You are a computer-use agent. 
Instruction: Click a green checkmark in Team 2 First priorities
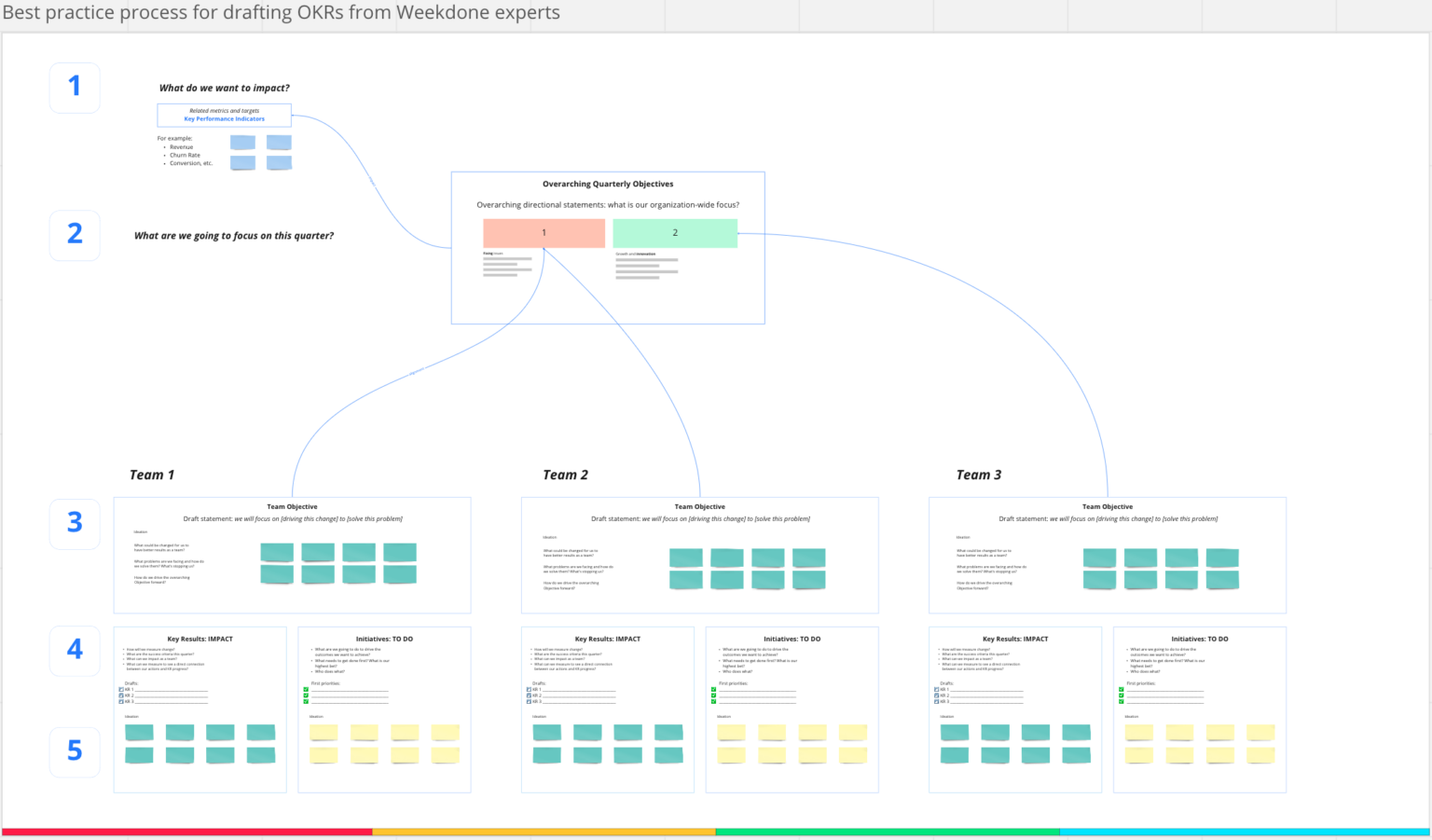pyautogui.click(x=713, y=690)
